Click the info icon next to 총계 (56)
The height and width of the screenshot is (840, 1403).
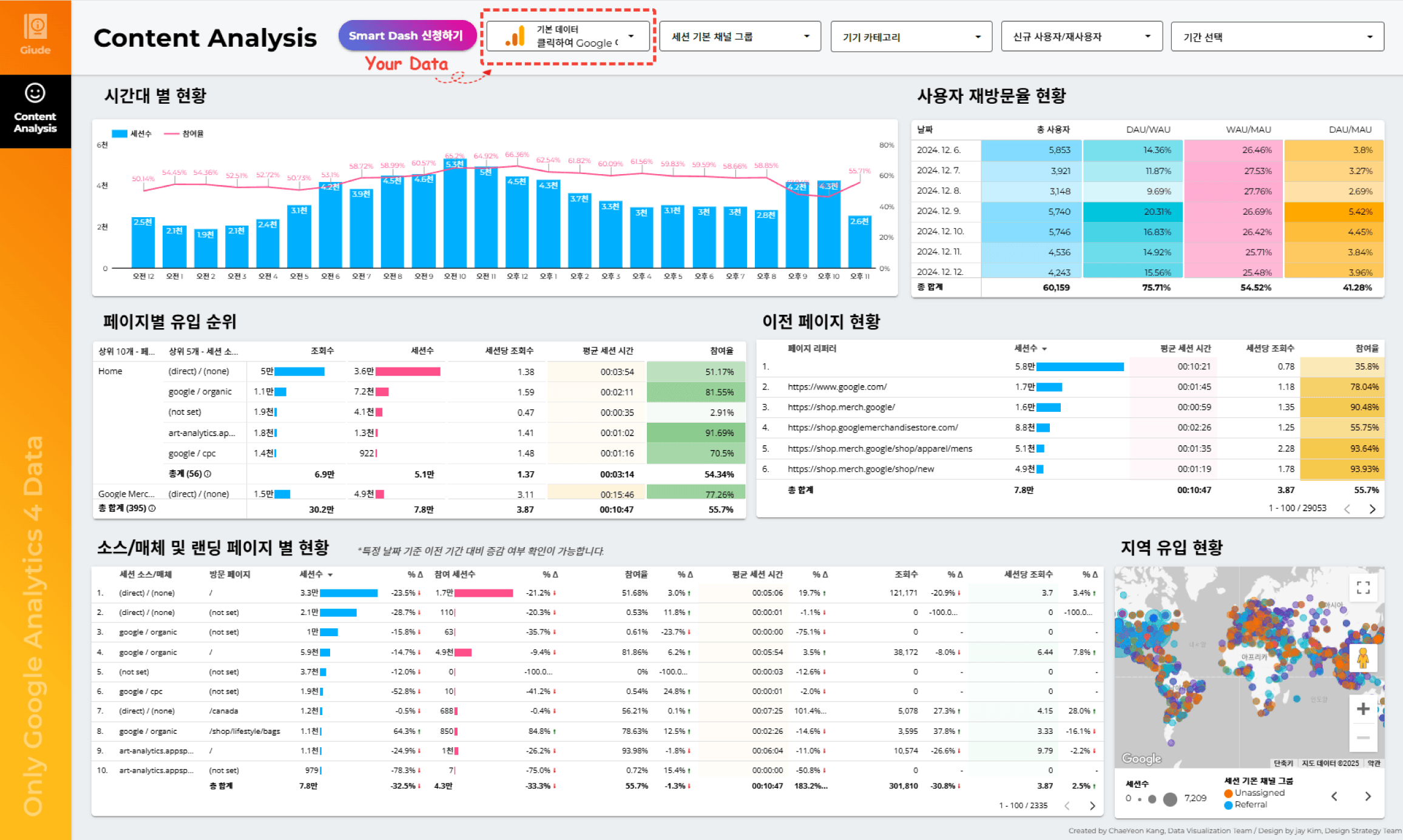[x=208, y=474]
